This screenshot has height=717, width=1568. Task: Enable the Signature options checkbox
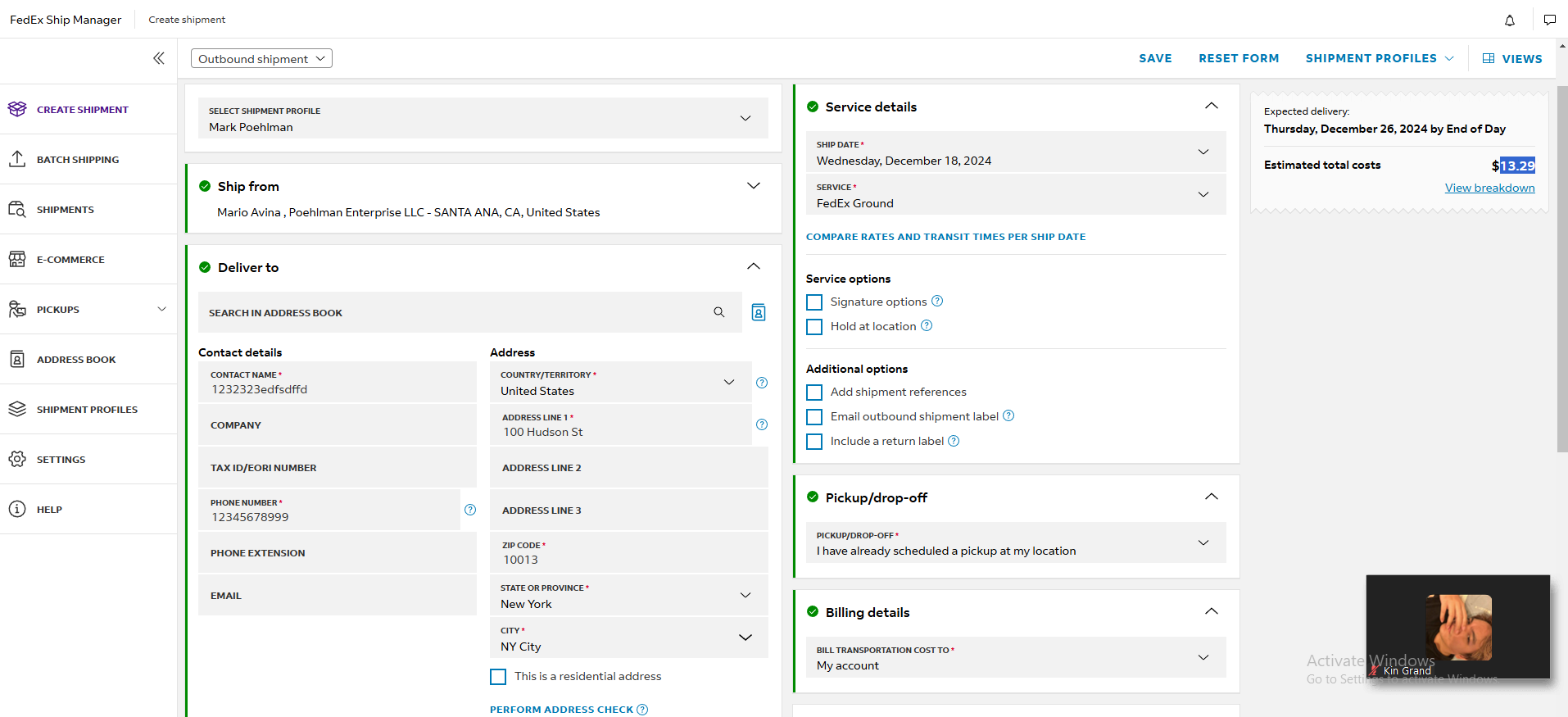pos(814,302)
